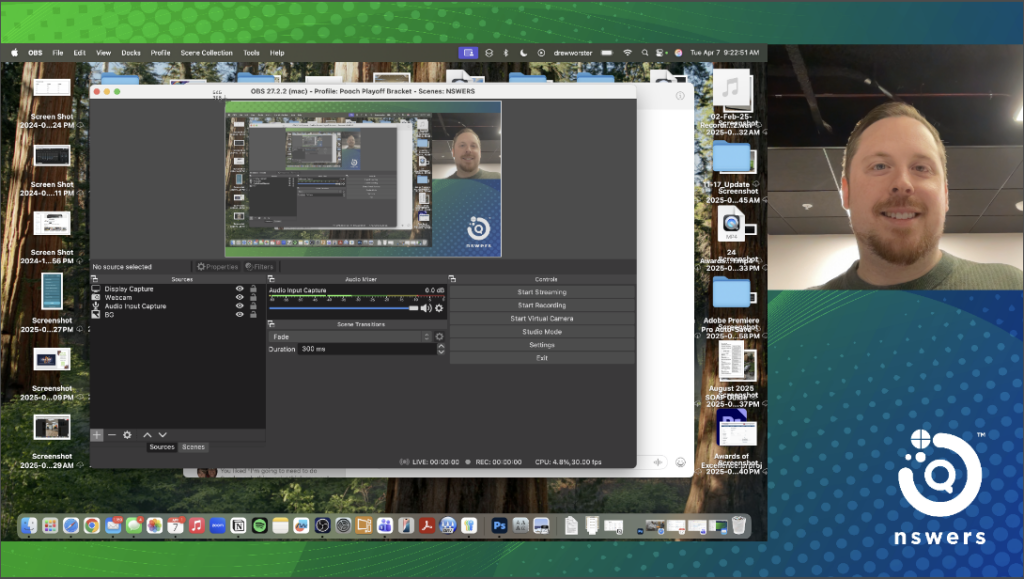
Task: Open the Scene Collection menu
Action: (206, 53)
